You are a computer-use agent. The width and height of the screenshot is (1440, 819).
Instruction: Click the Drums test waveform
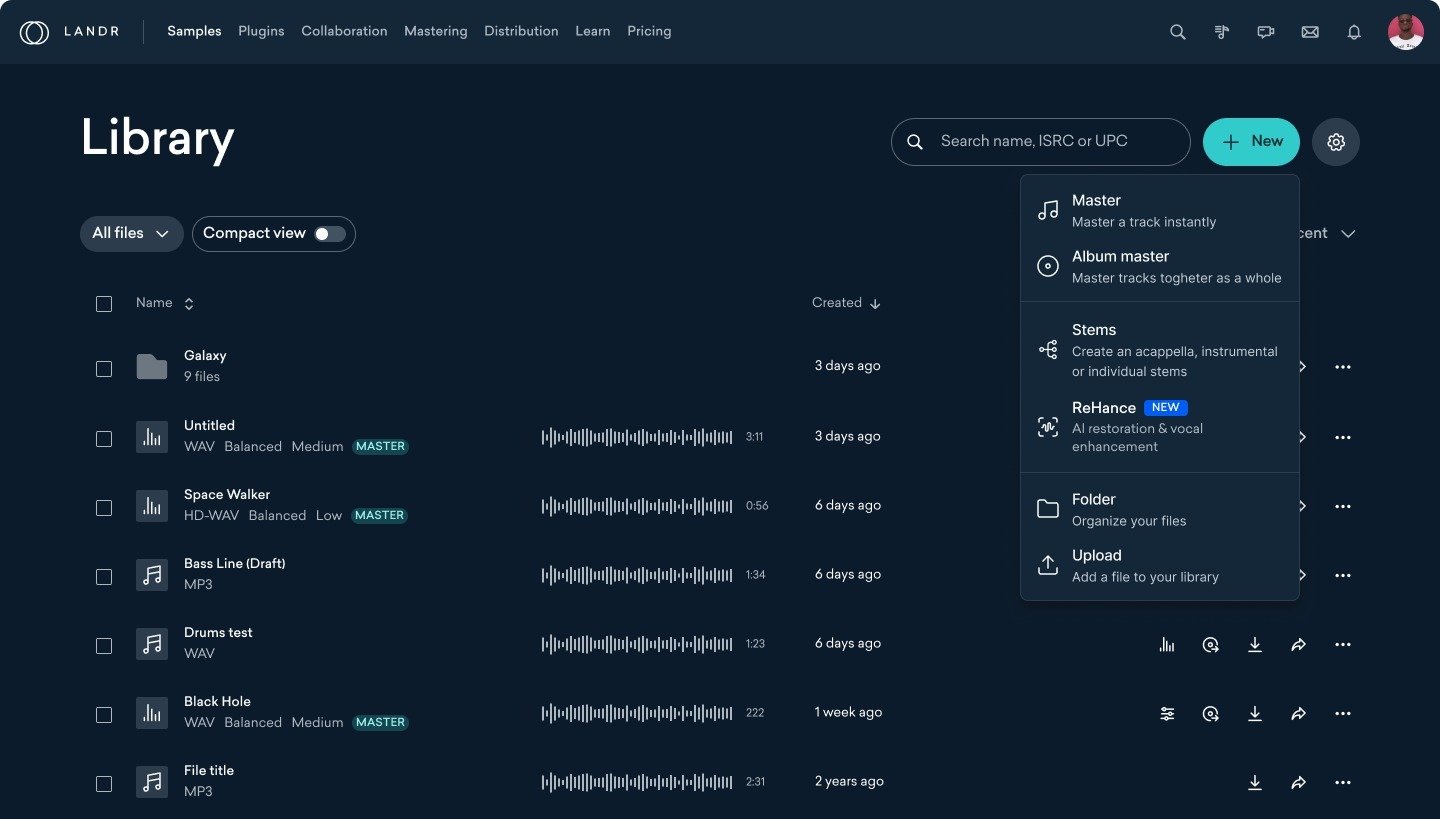click(x=637, y=644)
